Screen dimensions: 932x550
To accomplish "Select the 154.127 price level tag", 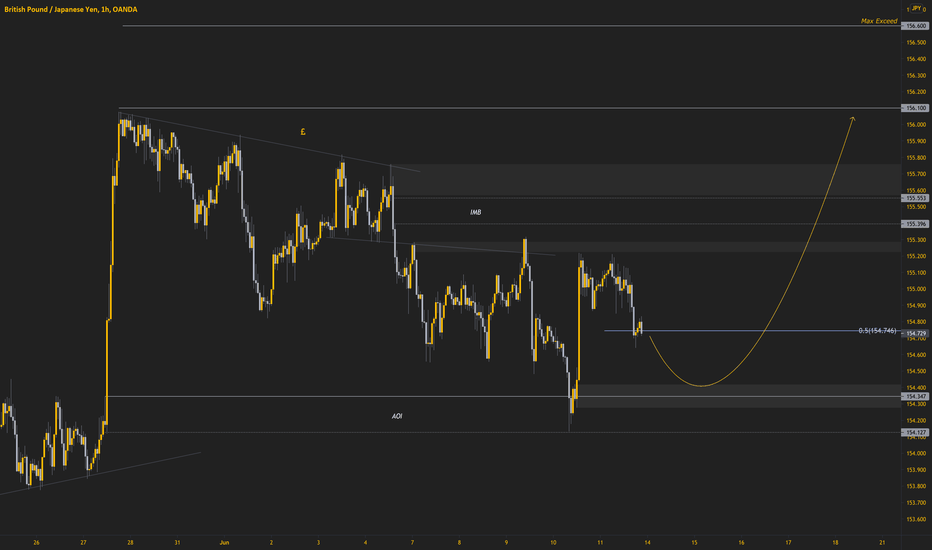I will point(915,432).
